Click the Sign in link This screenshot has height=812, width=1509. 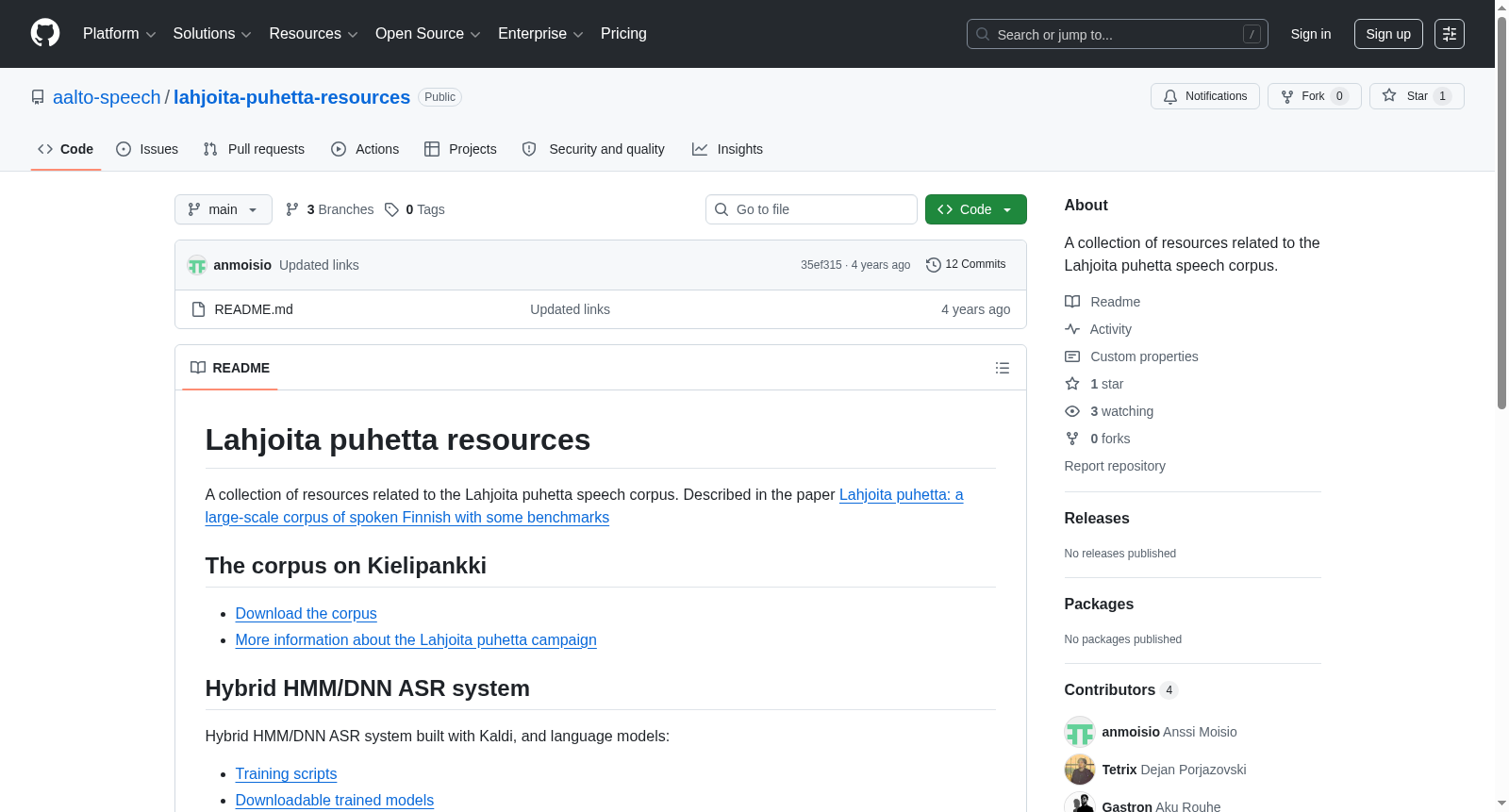coord(1311,34)
